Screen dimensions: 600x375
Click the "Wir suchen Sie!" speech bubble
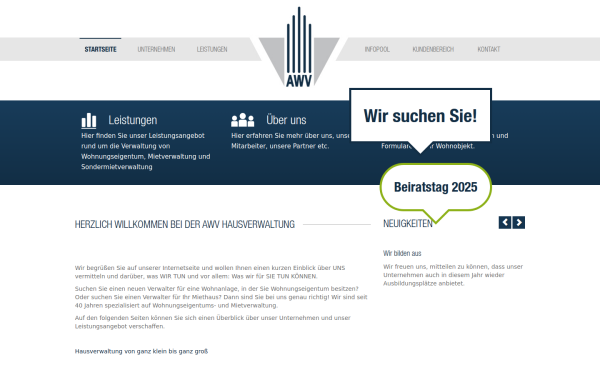tap(420, 116)
